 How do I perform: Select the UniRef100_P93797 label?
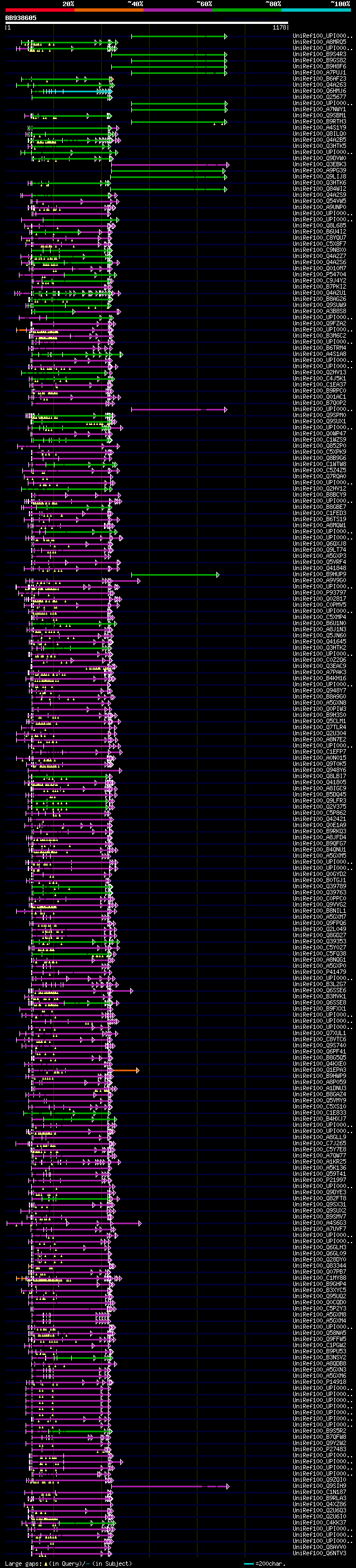319,593
